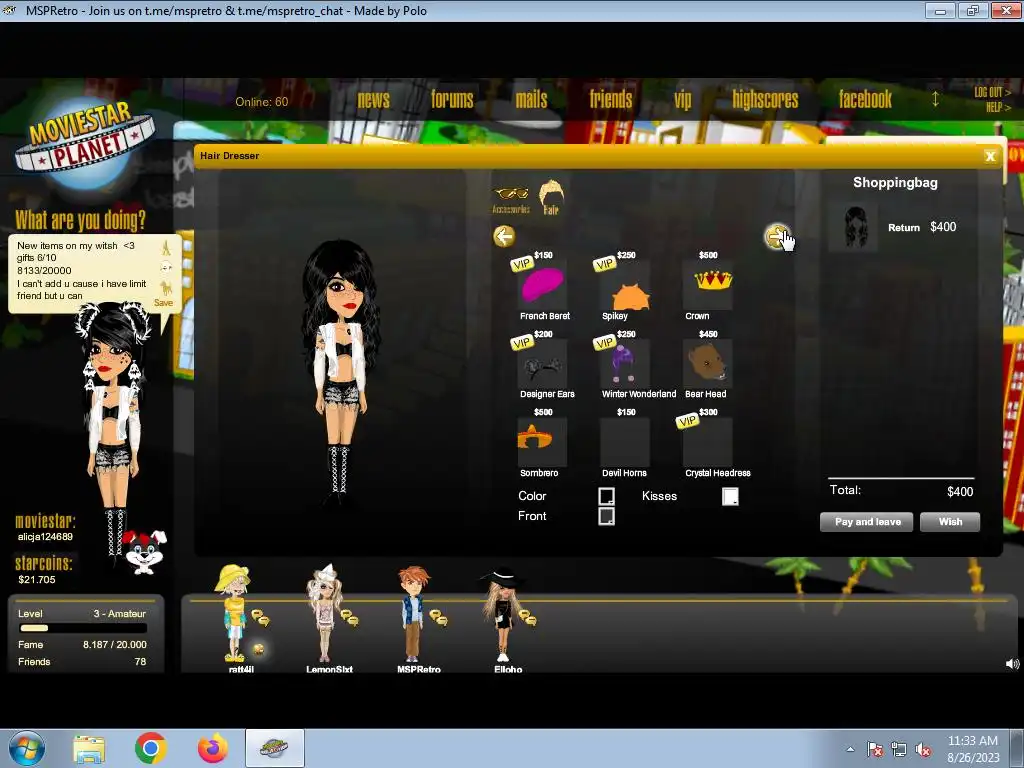
Task: Click the network tray icon
Action: 899,750
